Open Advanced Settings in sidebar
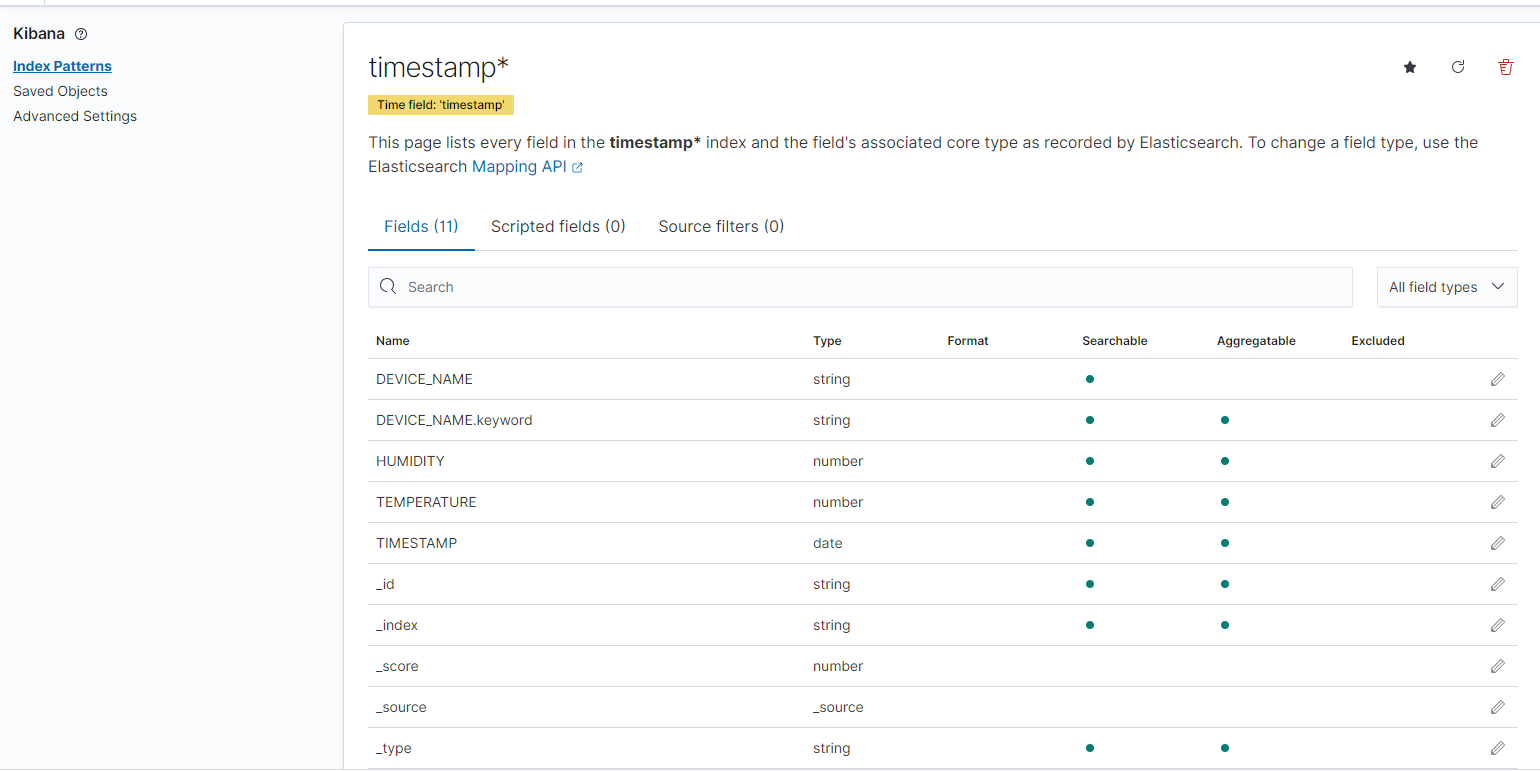 pyautogui.click(x=75, y=116)
